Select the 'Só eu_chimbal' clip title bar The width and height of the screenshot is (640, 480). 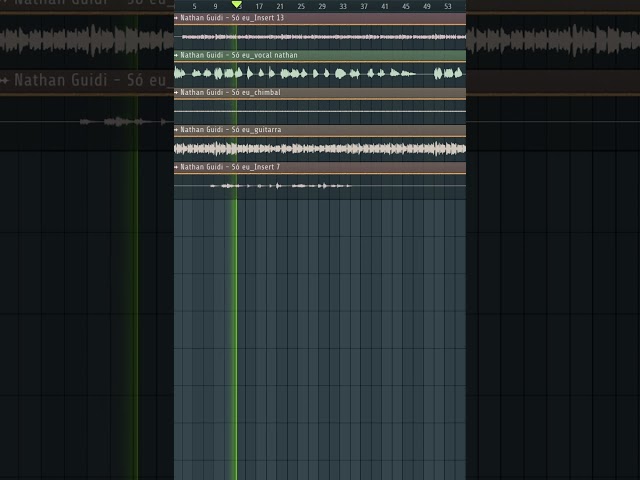320,93
